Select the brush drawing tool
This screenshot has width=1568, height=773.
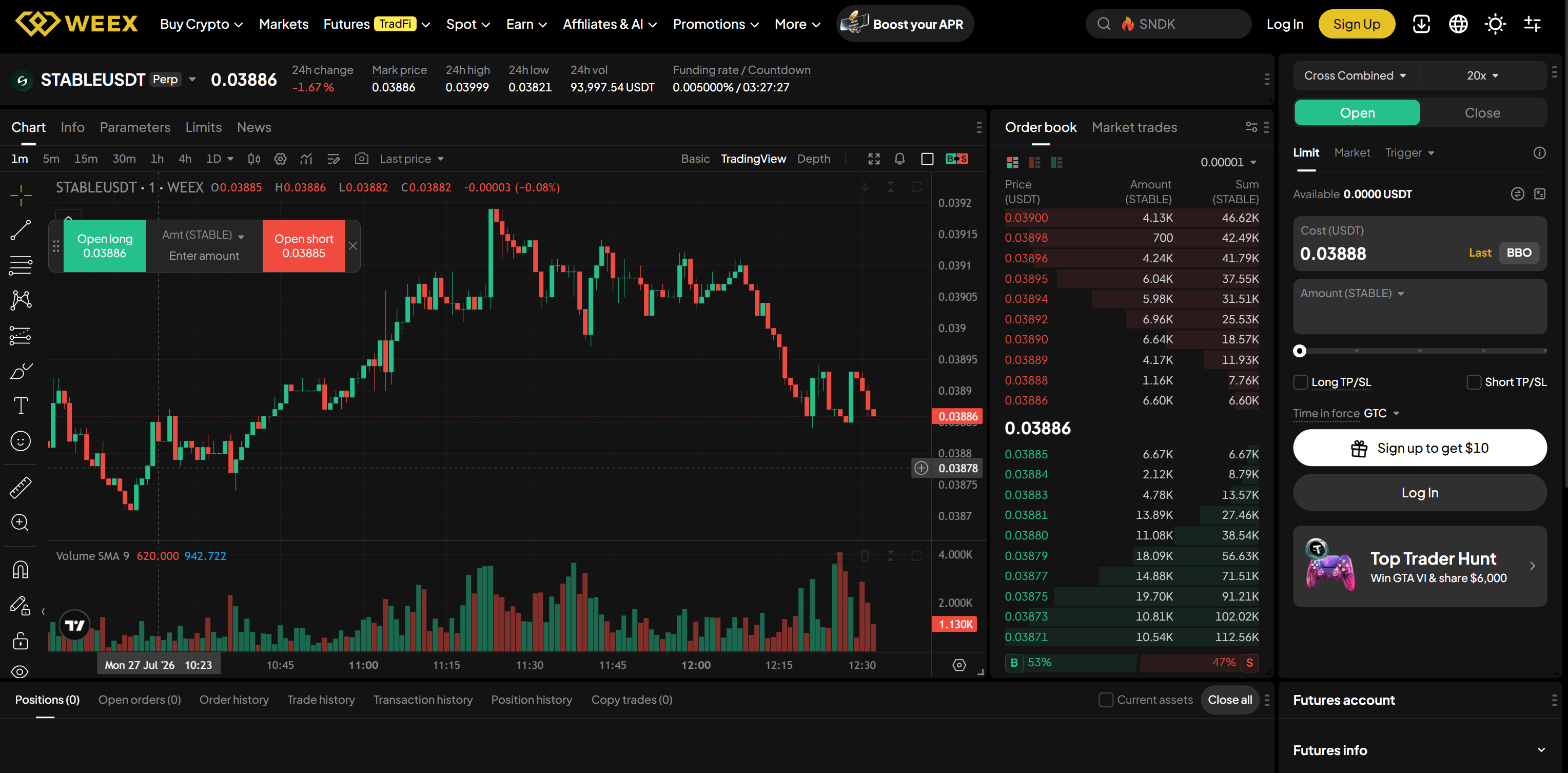coord(21,371)
